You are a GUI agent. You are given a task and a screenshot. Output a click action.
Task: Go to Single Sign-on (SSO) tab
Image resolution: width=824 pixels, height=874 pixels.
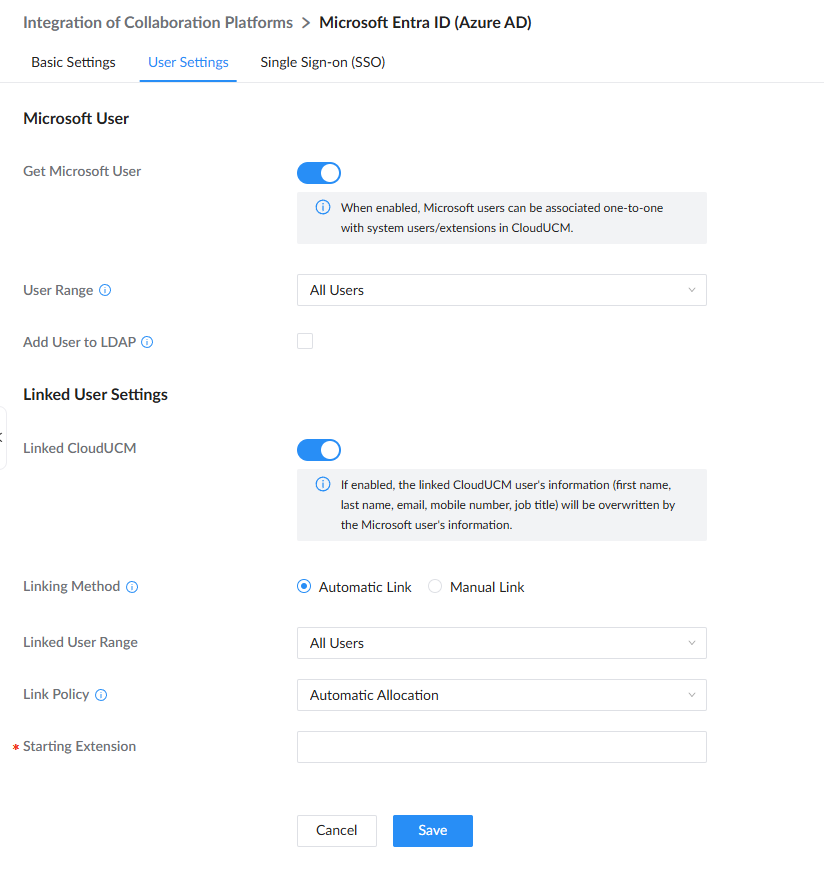pyautogui.click(x=323, y=62)
